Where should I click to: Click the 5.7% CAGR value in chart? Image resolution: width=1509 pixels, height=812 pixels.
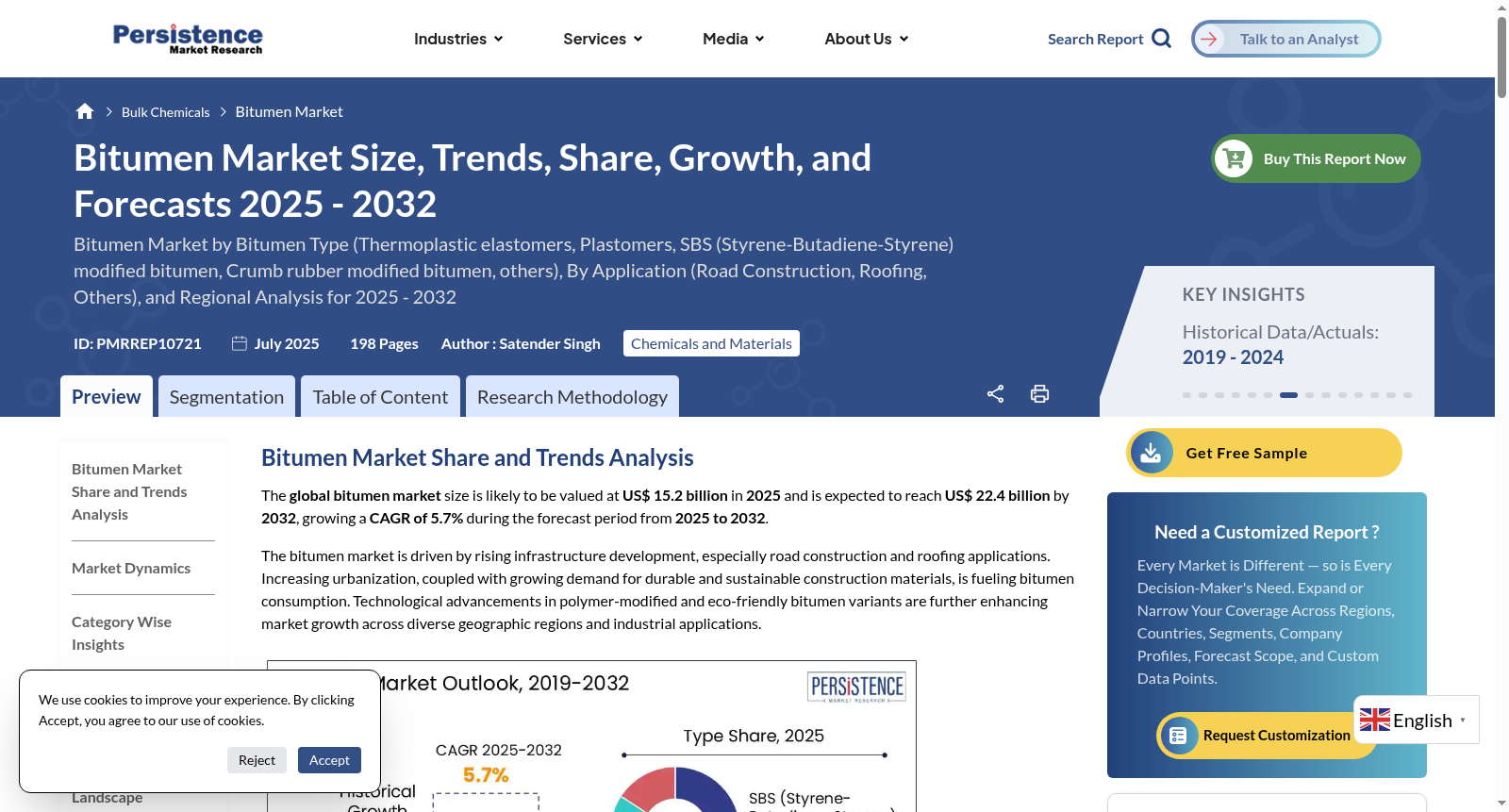point(486,775)
